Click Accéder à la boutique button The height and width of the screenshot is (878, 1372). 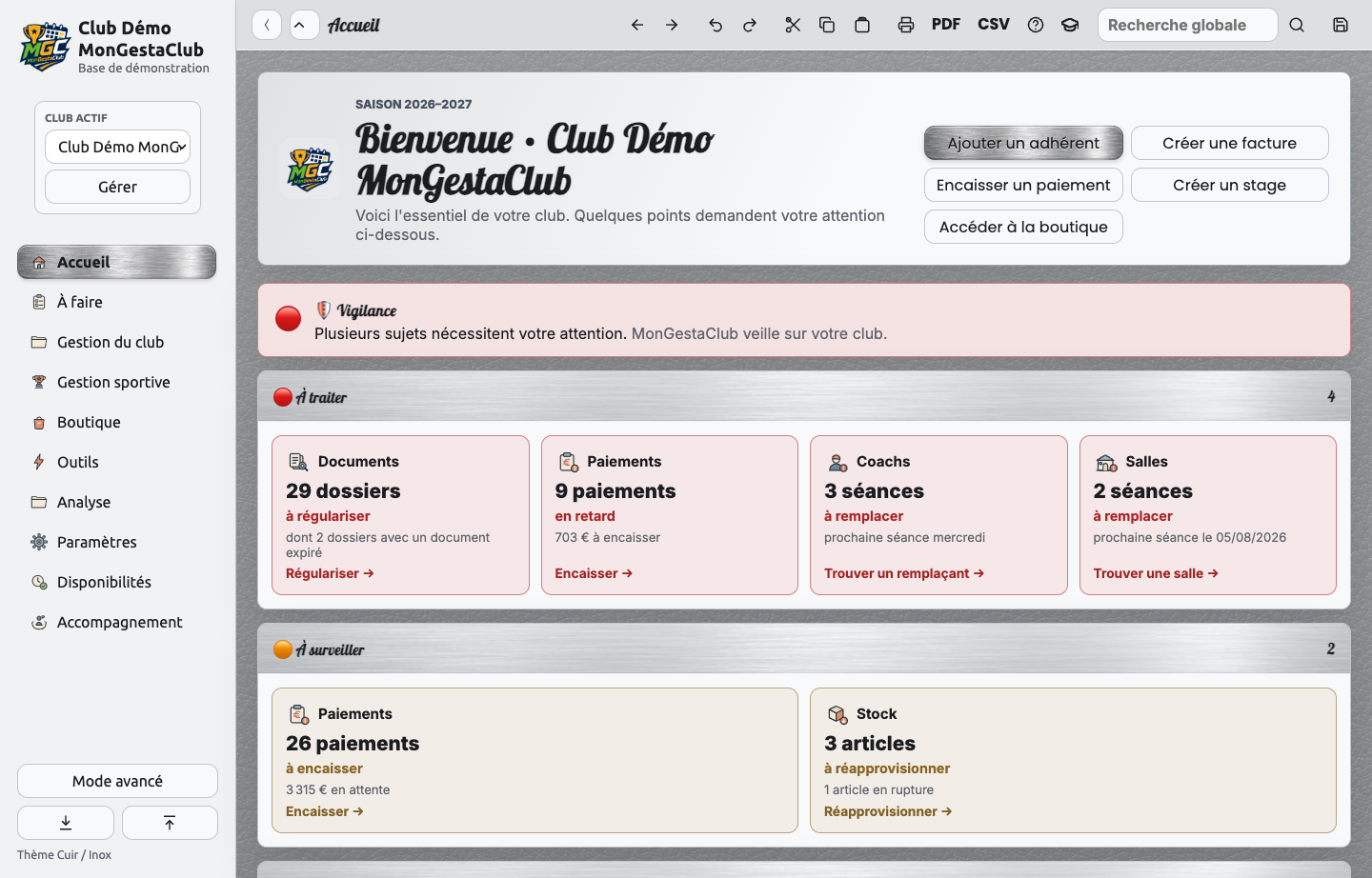1023,227
